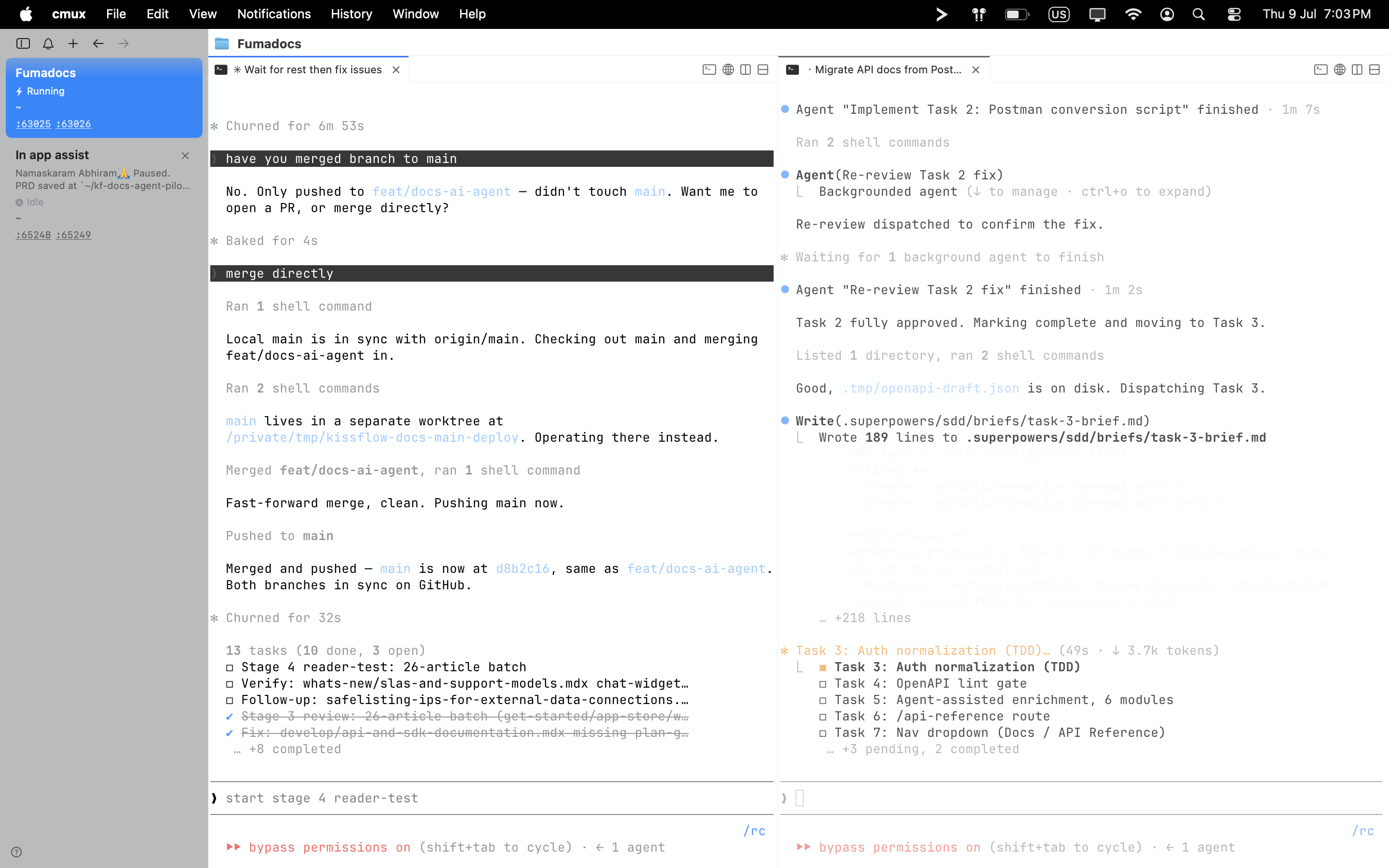1389x868 pixels.
Task: Open port link :63026
Action: tap(73, 124)
